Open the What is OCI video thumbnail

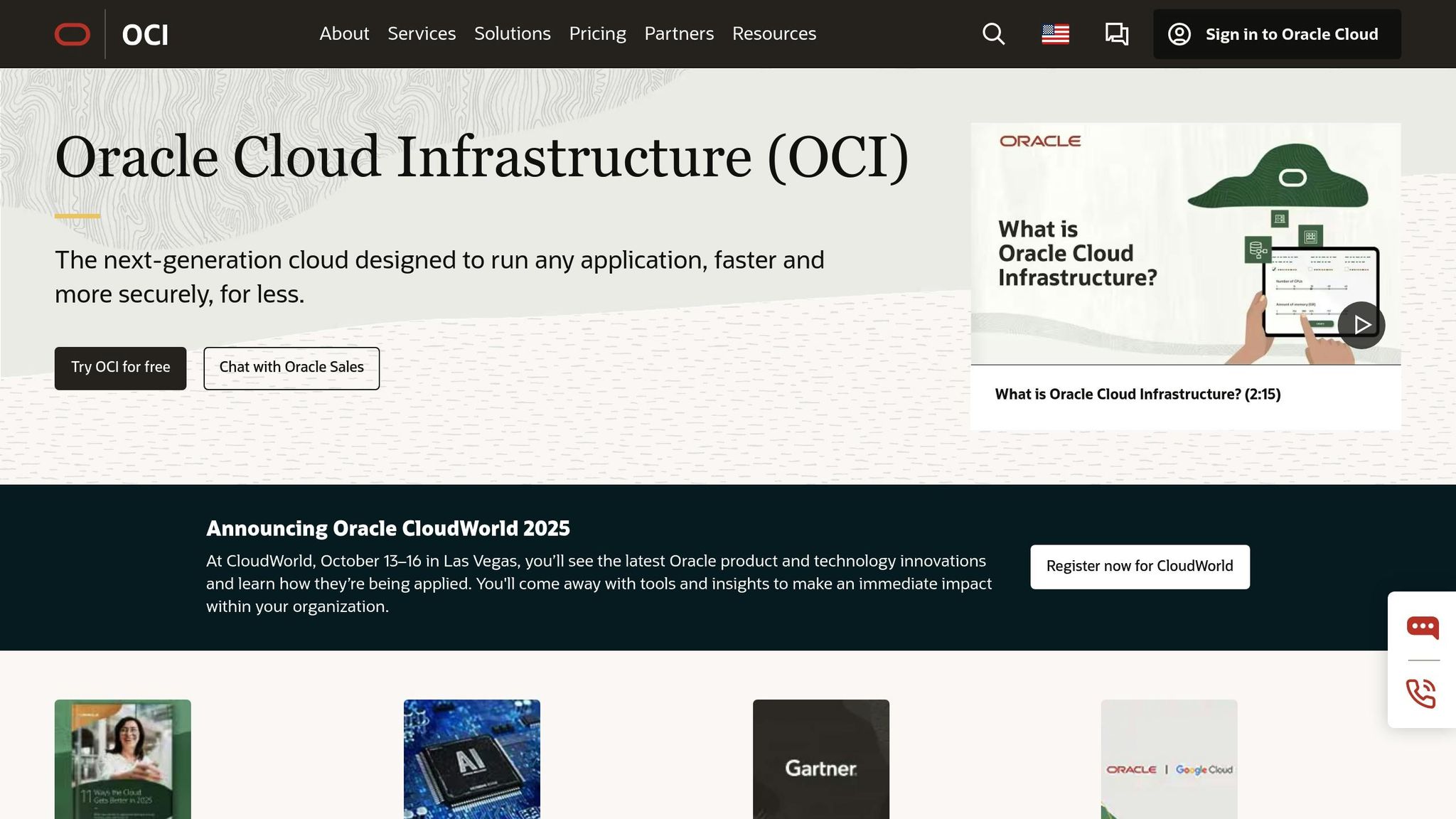click(x=1186, y=244)
